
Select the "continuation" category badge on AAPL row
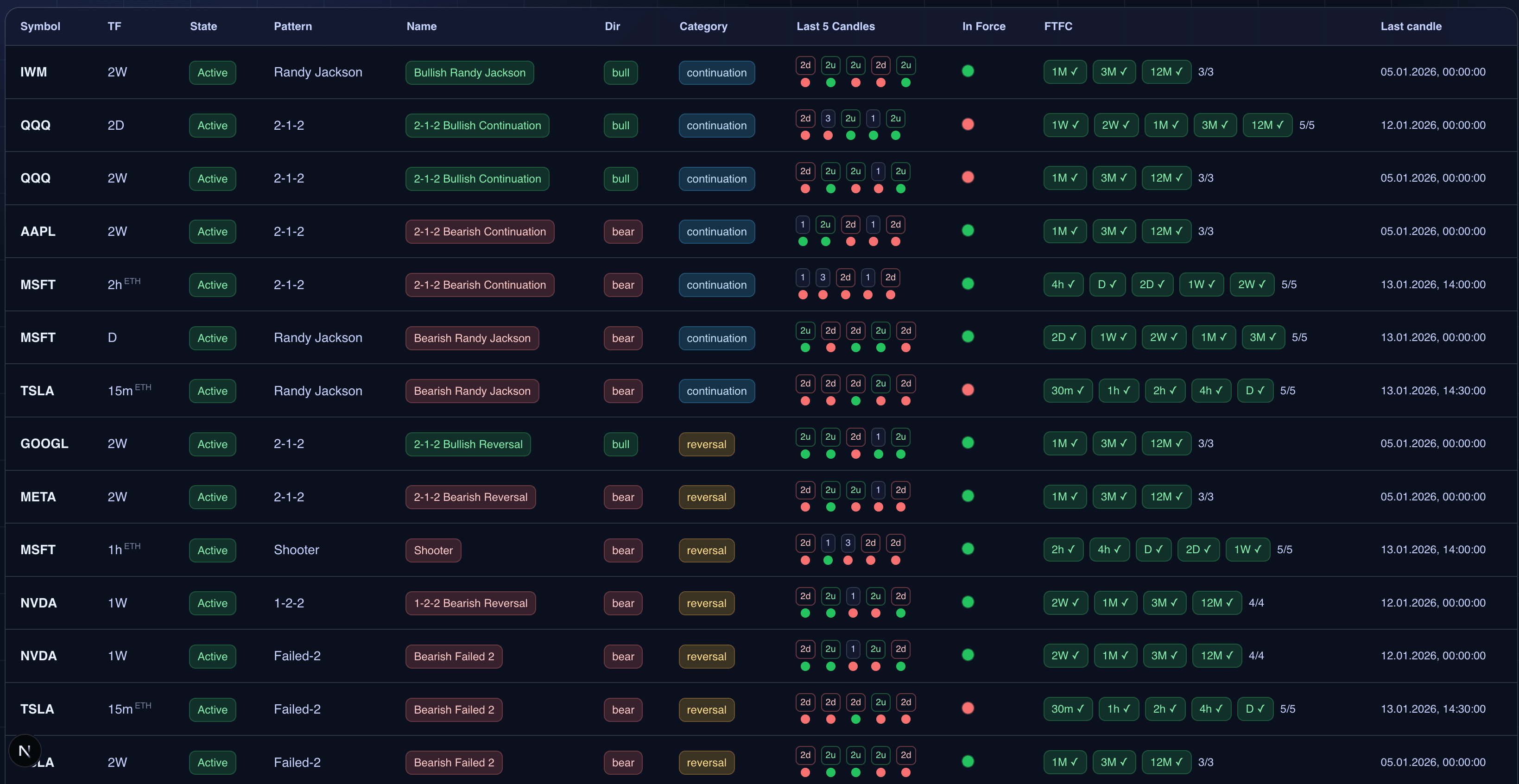[x=716, y=231]
